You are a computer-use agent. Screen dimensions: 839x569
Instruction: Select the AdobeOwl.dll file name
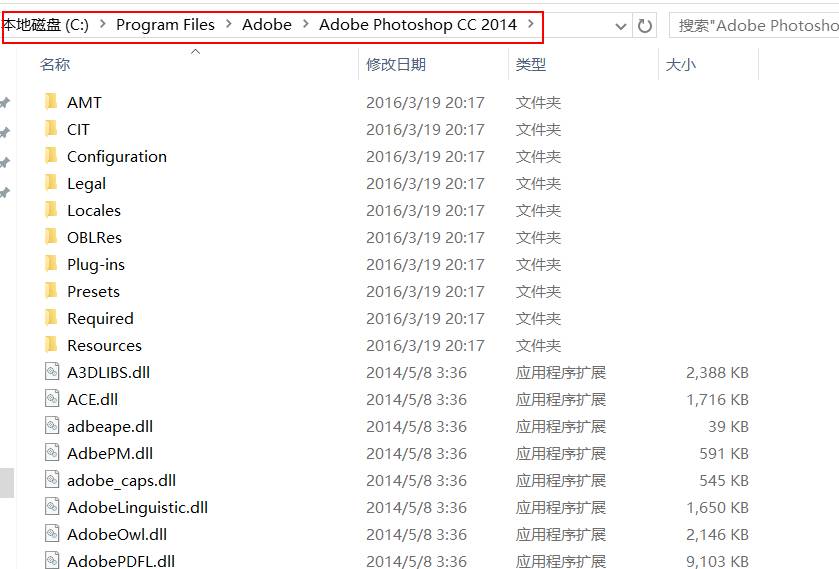117,535
